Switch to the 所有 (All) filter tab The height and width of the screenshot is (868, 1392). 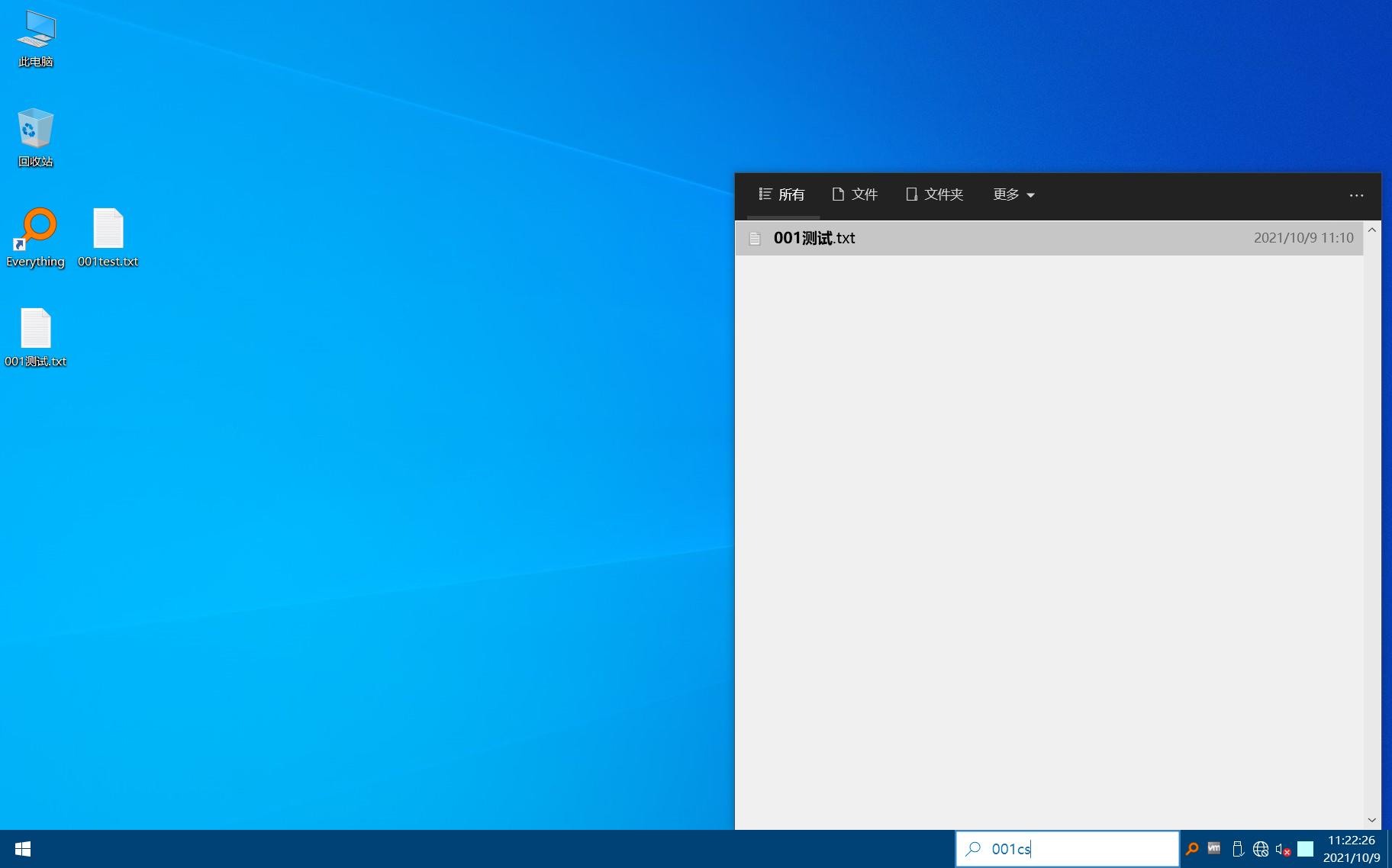(x=781, y=194)
